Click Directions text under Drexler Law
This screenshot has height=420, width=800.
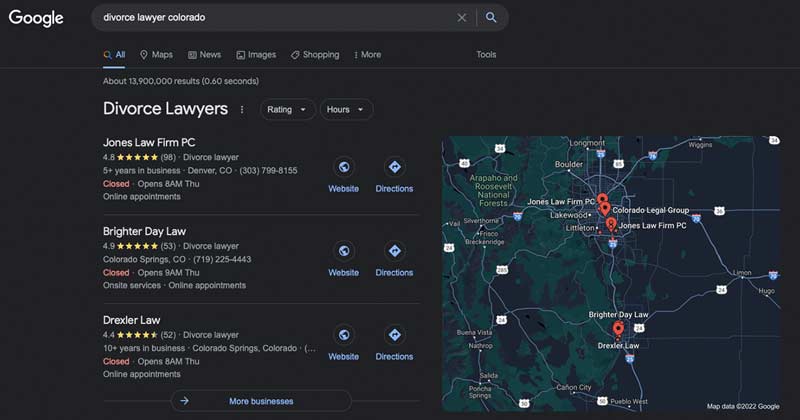tap(394, 357)
